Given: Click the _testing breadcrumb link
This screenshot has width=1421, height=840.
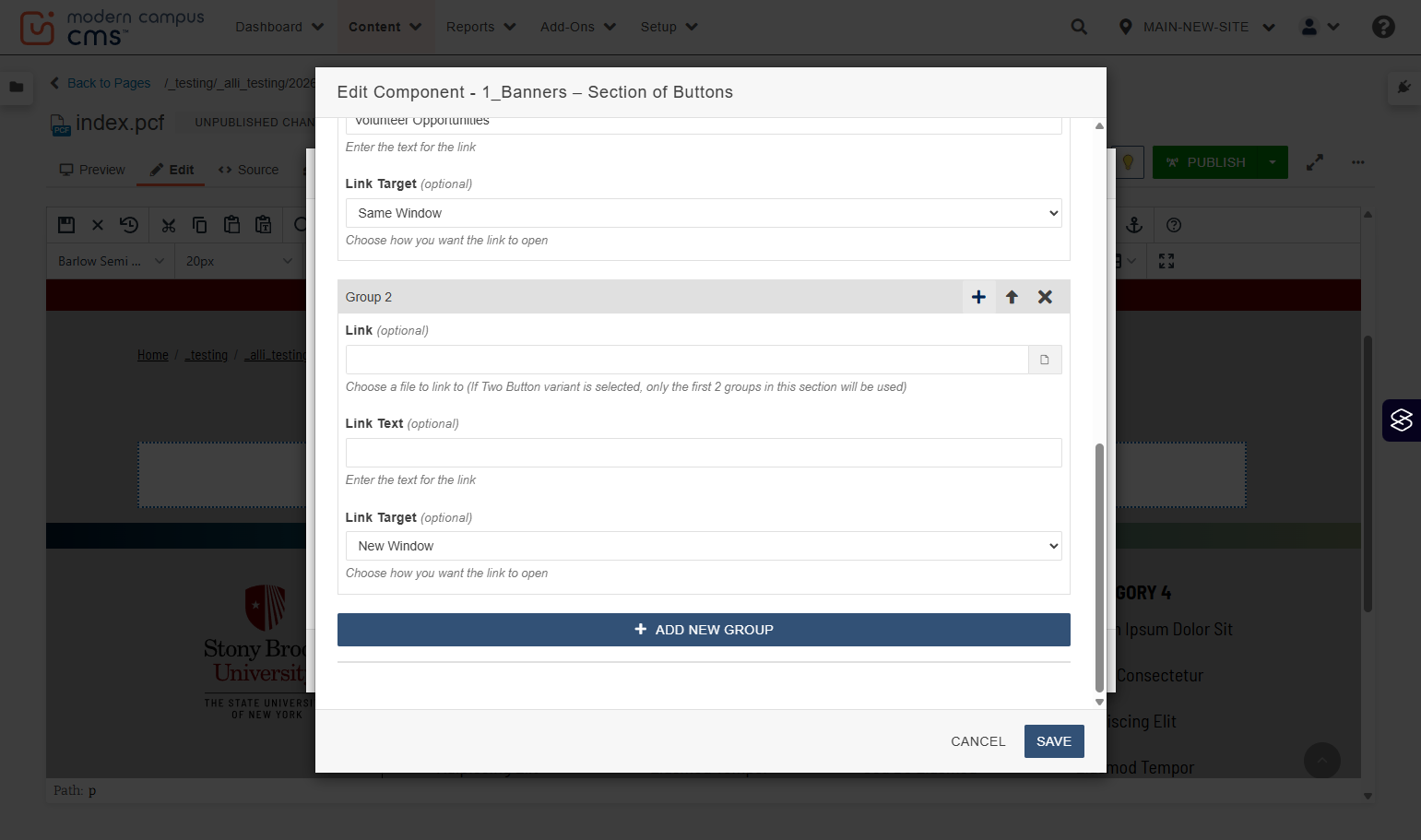Looking at the screenshot, I should [207, 355].
